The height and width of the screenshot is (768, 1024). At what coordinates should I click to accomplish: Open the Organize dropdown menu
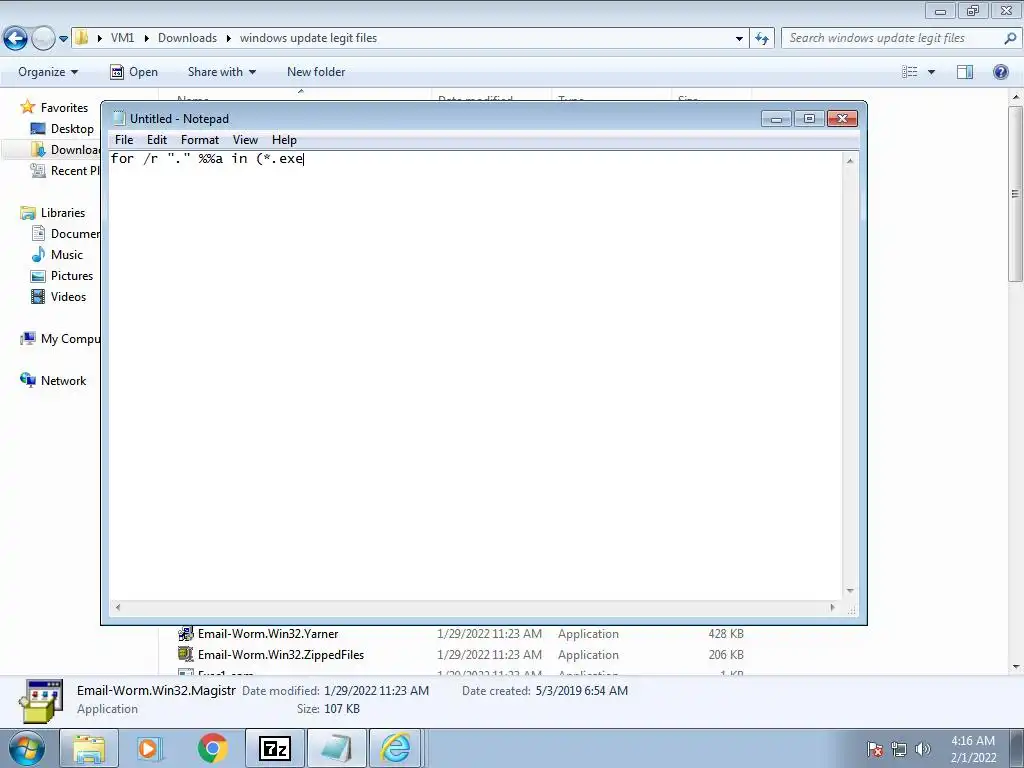coord(48,72)
